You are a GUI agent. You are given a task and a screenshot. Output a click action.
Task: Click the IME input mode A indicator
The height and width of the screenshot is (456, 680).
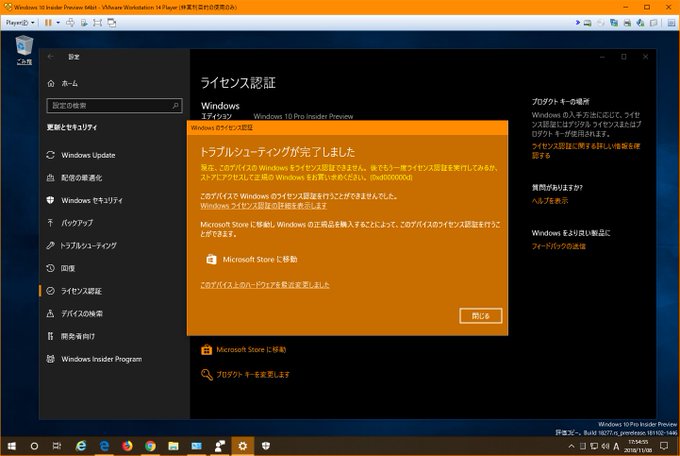[x=616, y=446]
